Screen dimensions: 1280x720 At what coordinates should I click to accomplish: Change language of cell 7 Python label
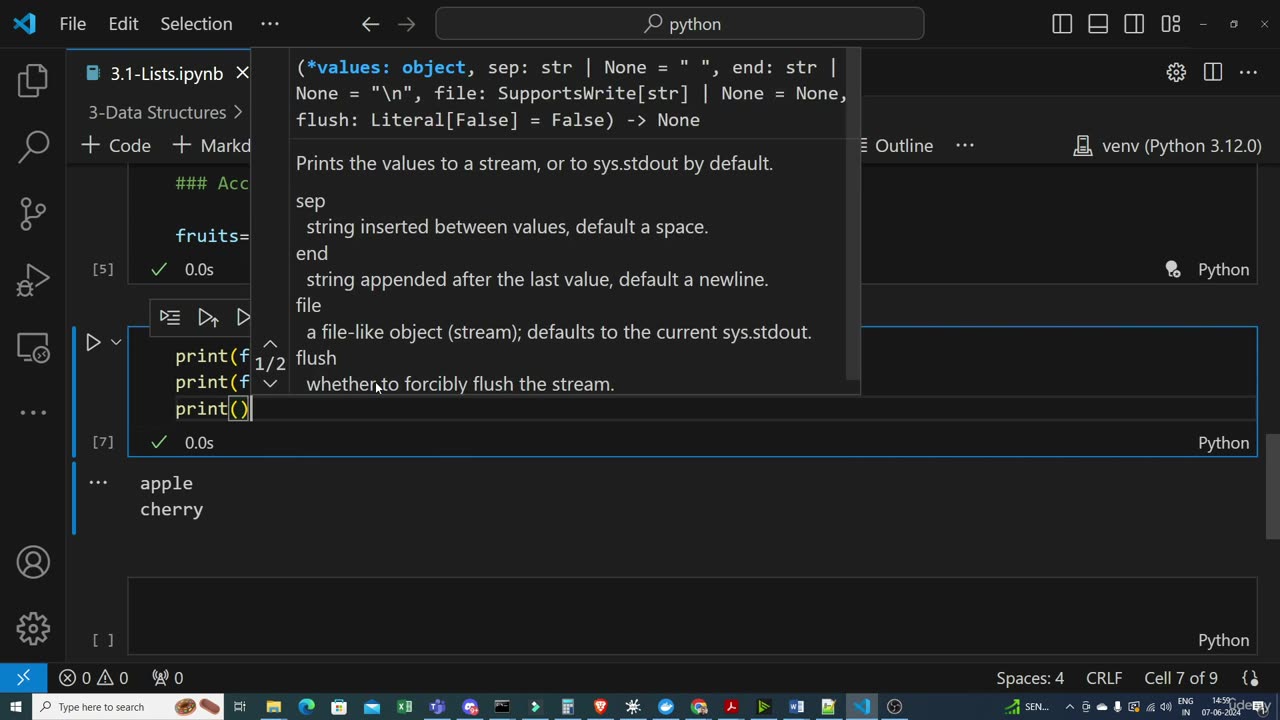1224,443
